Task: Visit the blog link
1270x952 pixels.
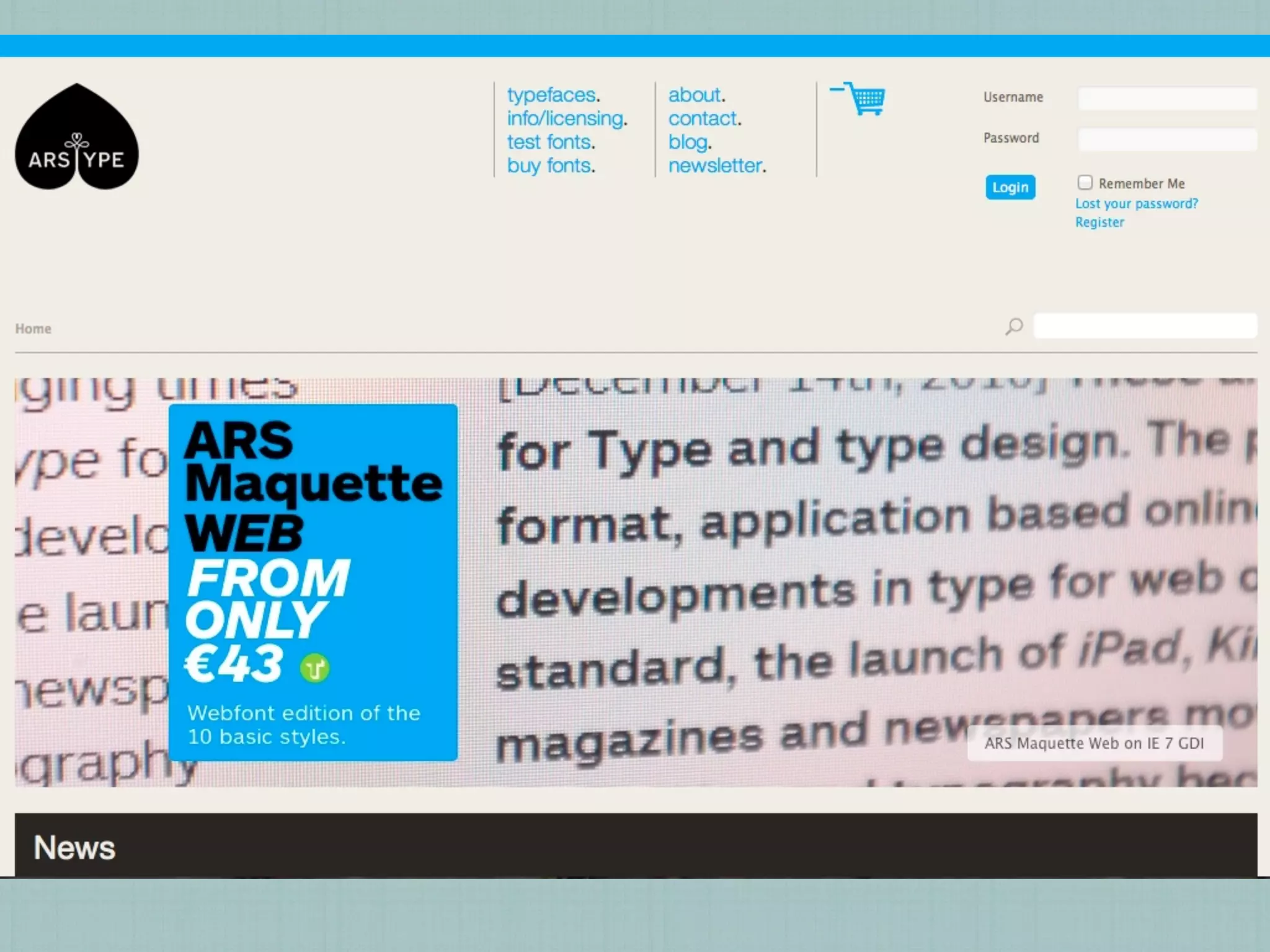Action: 689,142
